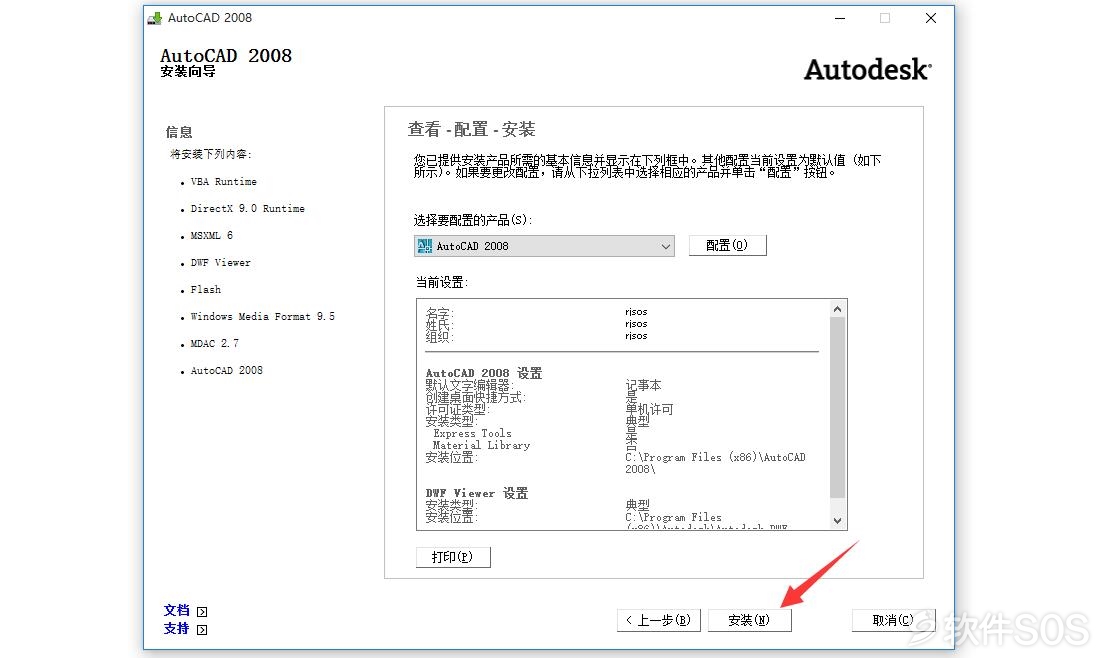Viewport: 1106px width, 658px height.
Task: Expand the product selection dropdown arrow
Action: pos(665,246)
